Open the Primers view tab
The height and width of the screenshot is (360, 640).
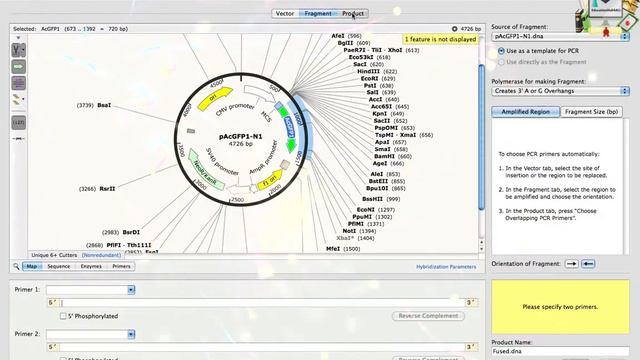(x=121, y=267)
